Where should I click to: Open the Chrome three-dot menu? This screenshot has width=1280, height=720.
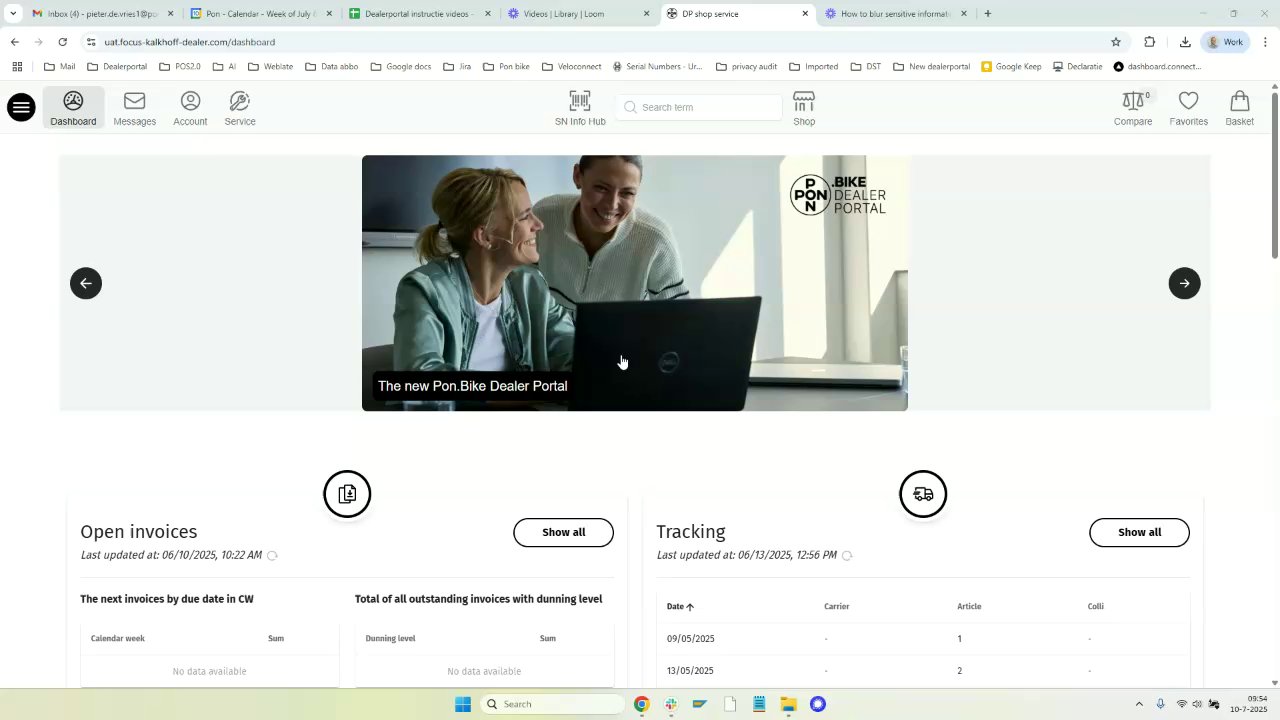click(x=1265, y=42)
